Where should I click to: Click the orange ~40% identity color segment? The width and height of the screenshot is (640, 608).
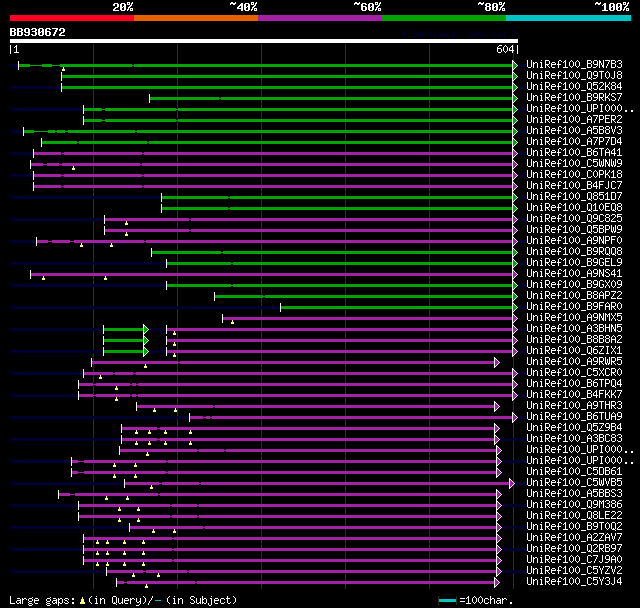pos(196,18)
